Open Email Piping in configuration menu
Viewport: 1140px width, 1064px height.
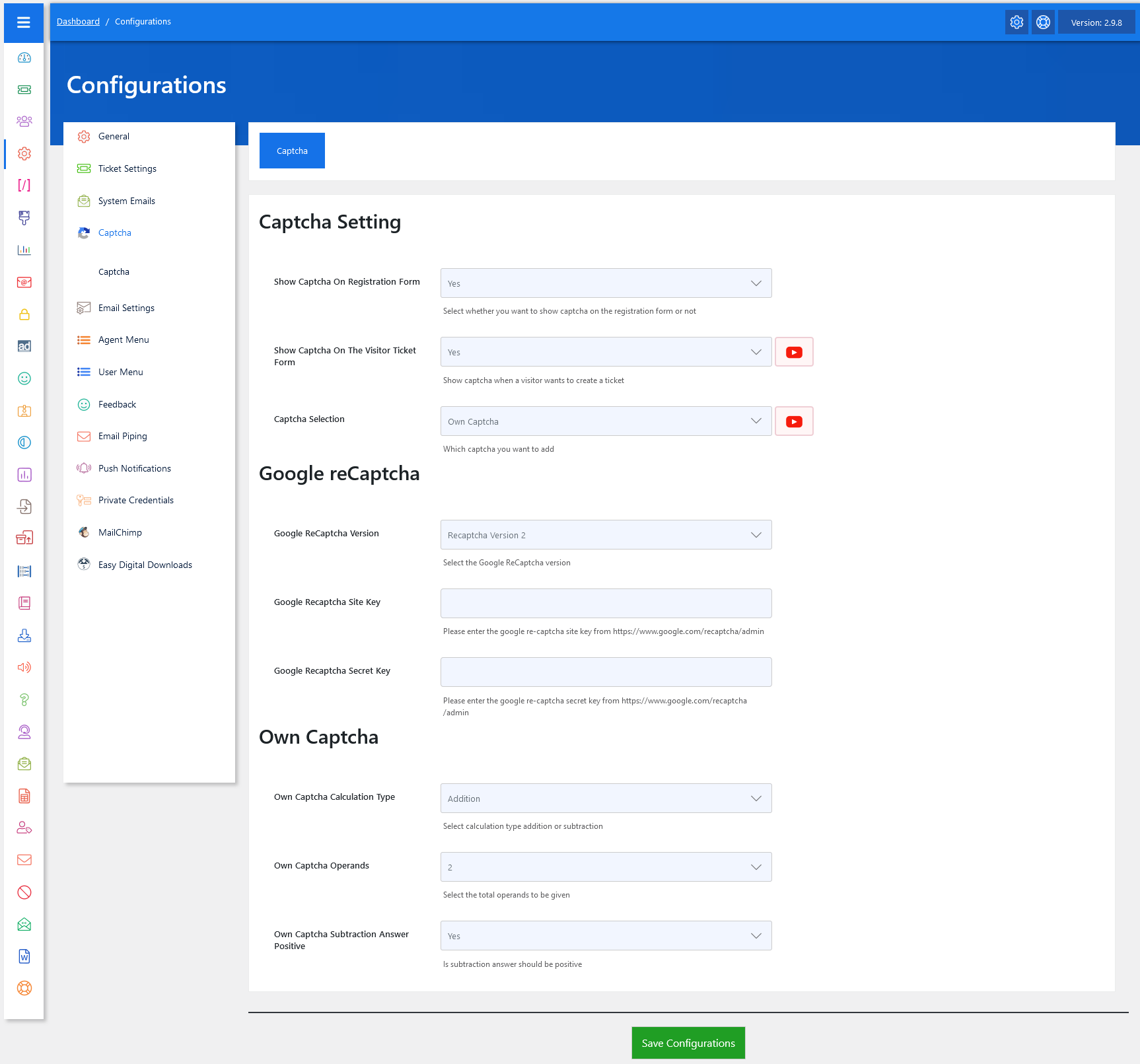coord(122,436)
